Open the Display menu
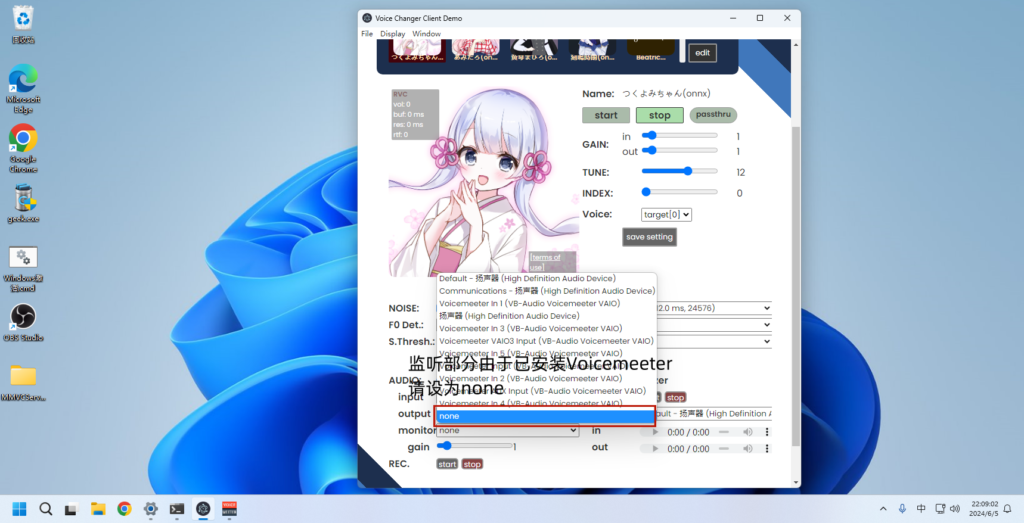Screen dimensions: 1024x523 click(x=392, y=33)
